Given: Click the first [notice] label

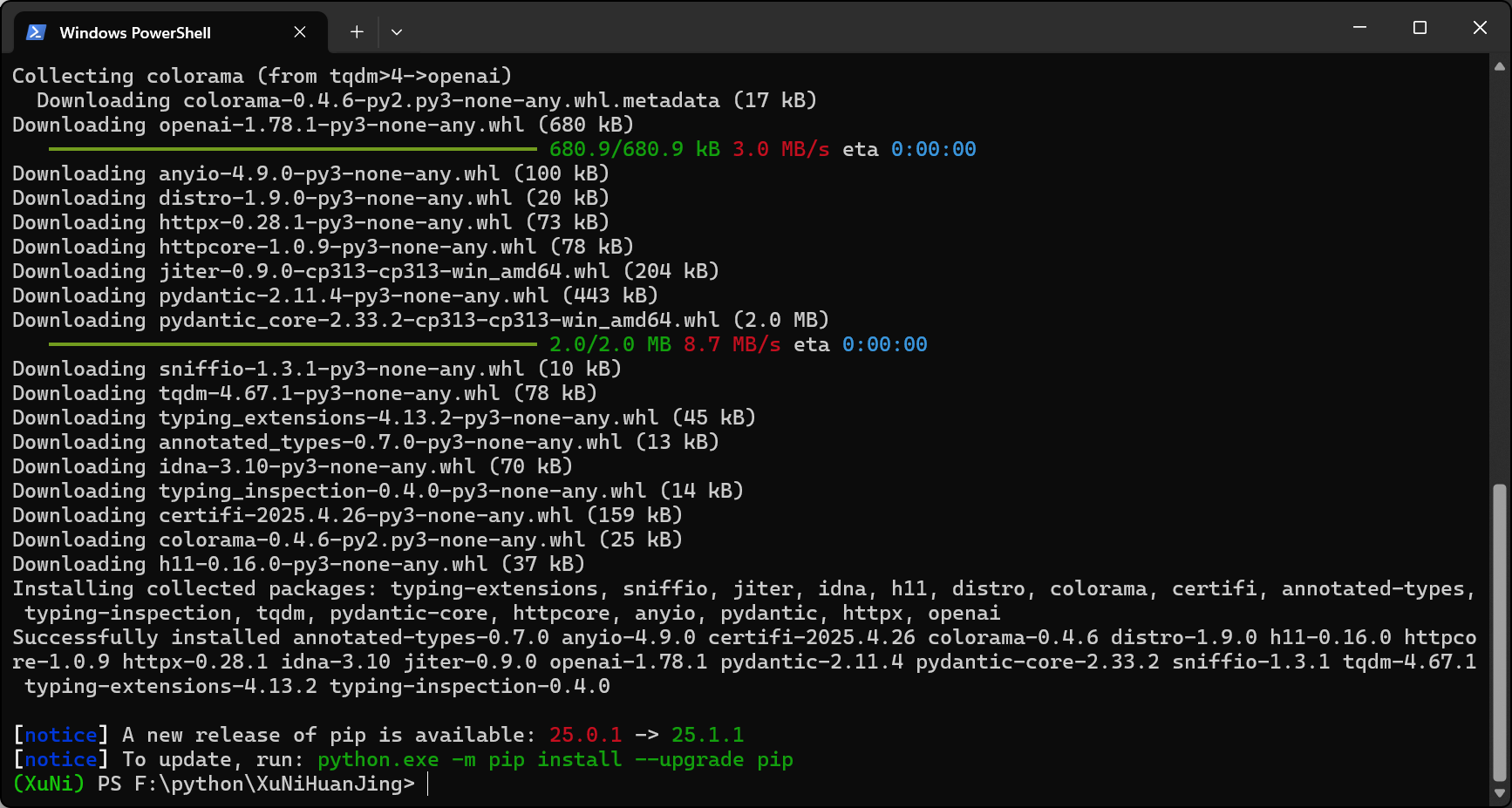Looking at the screenshot, I should pos(59,735).
